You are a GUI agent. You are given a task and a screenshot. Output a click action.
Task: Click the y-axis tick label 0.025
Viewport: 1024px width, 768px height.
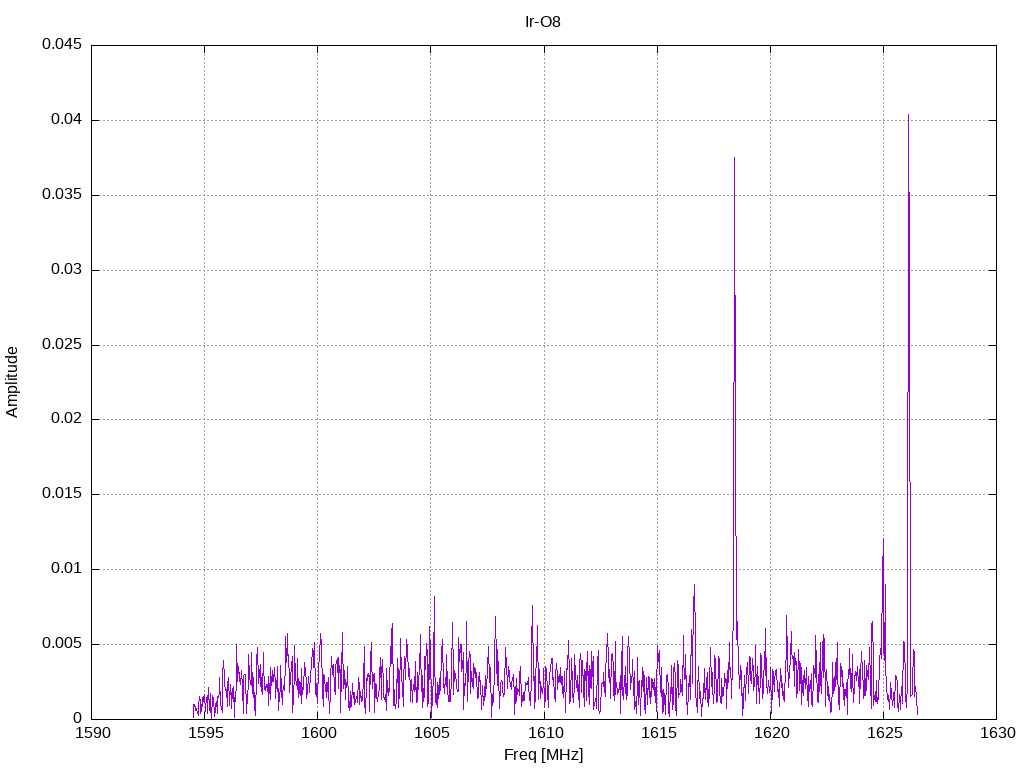point(62,344)
